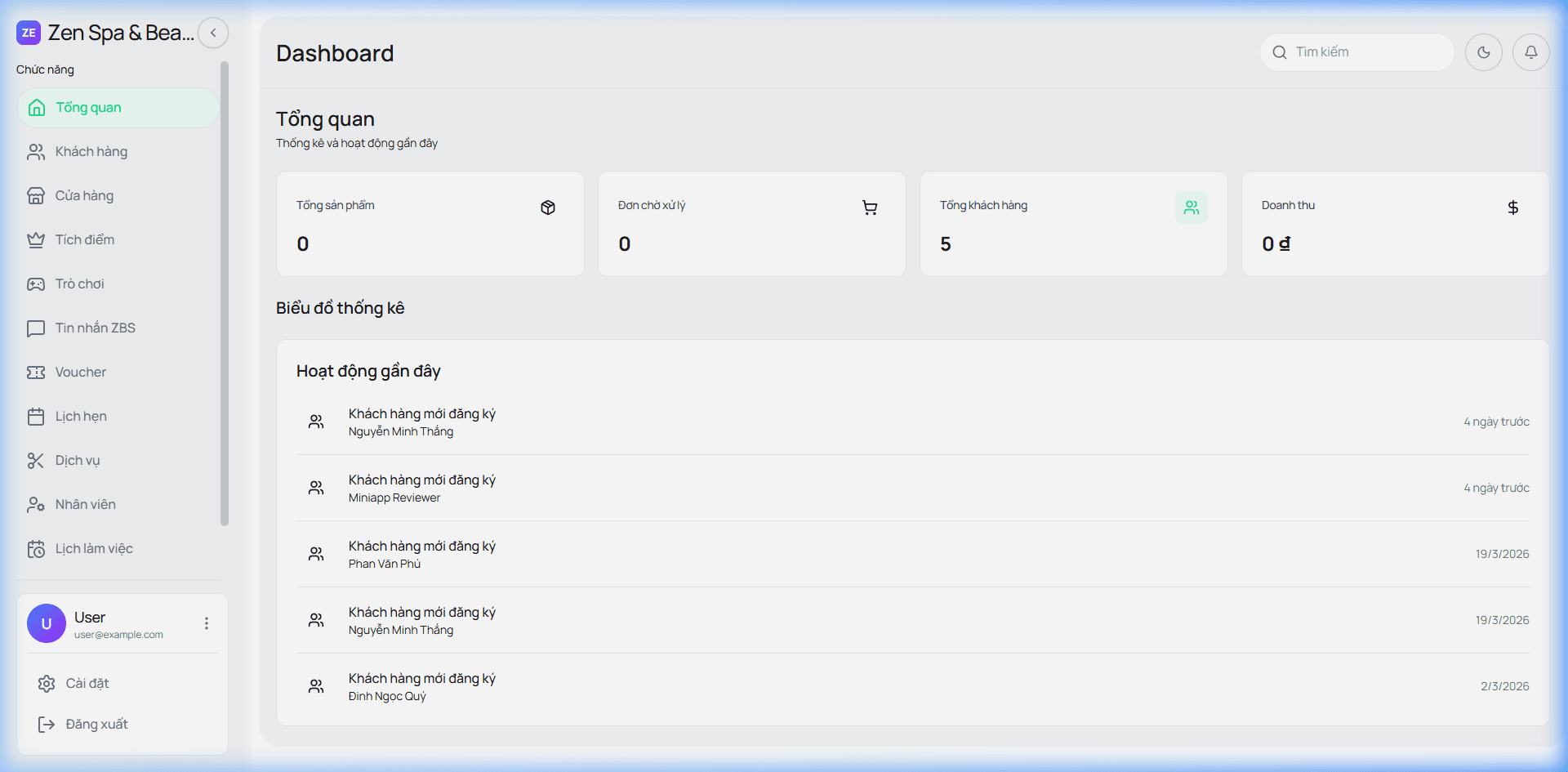This screenshot has width=1568, height=772.
Task: Open Cửa hàng store page
Action: [x=84, y=196]
